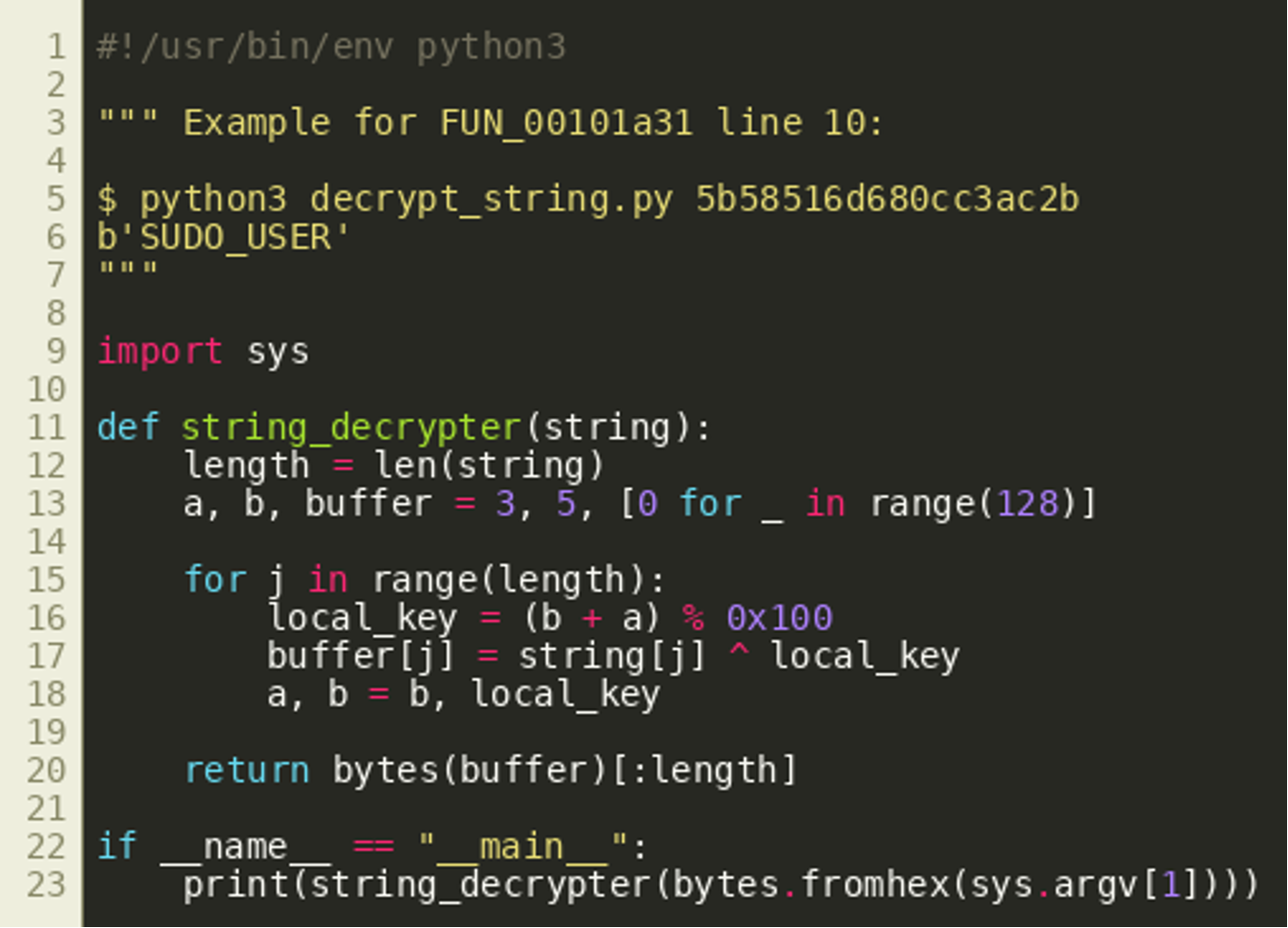
Task: Click the caret XOR operator
Action: click(738, 656)
